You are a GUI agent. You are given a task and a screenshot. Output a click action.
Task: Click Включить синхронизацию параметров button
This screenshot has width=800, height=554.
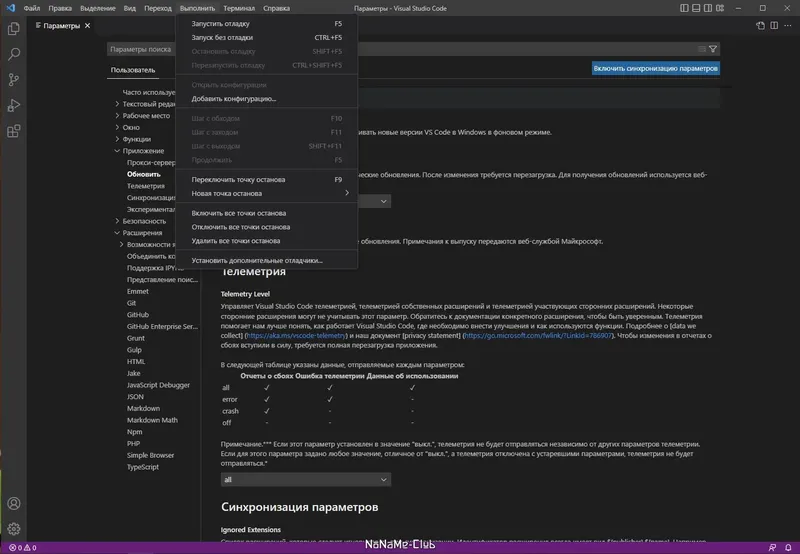pyautogui.click(x=656, y=68)
